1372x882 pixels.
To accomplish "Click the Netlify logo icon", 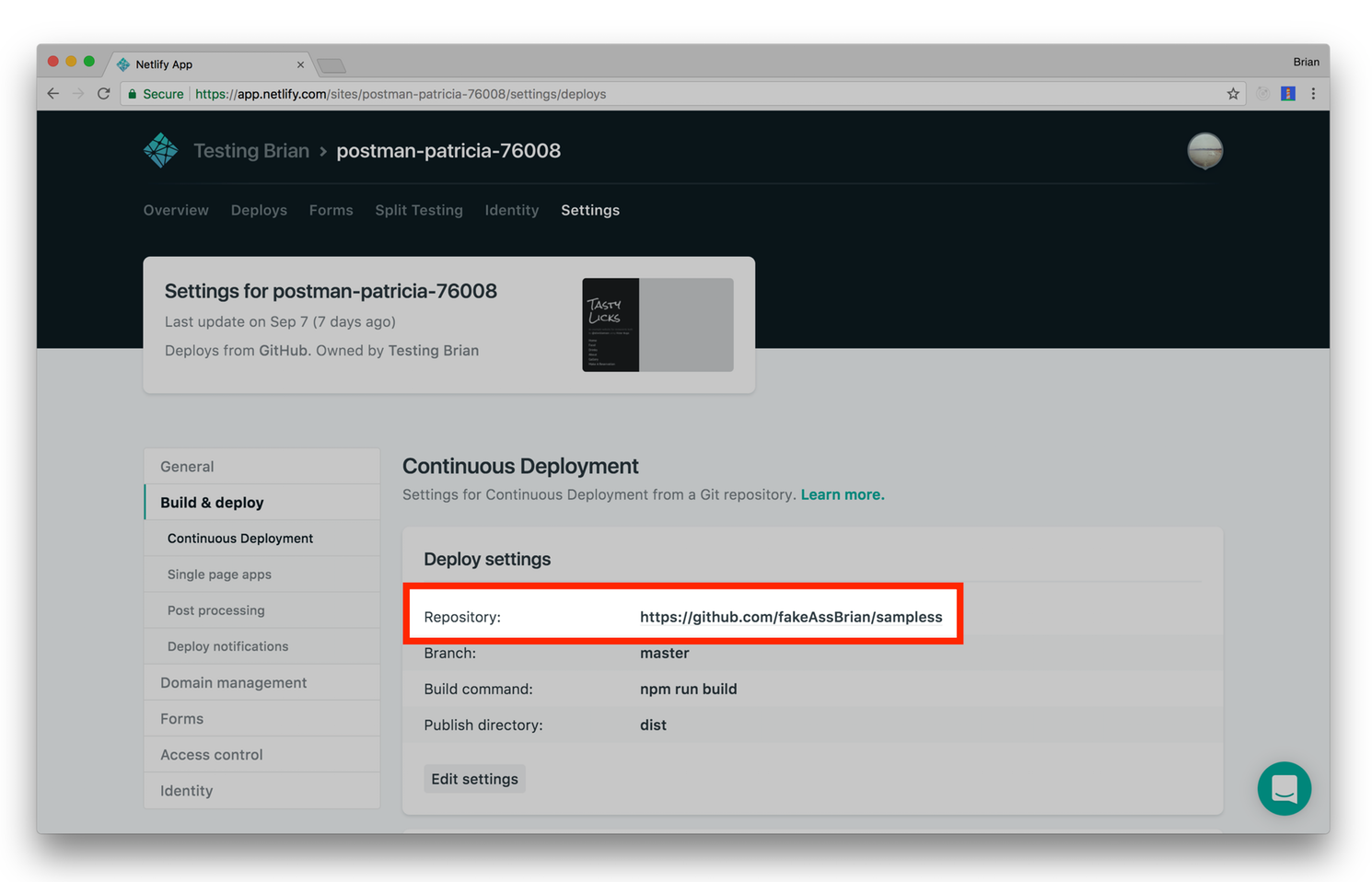I will [x=160, y=150].
